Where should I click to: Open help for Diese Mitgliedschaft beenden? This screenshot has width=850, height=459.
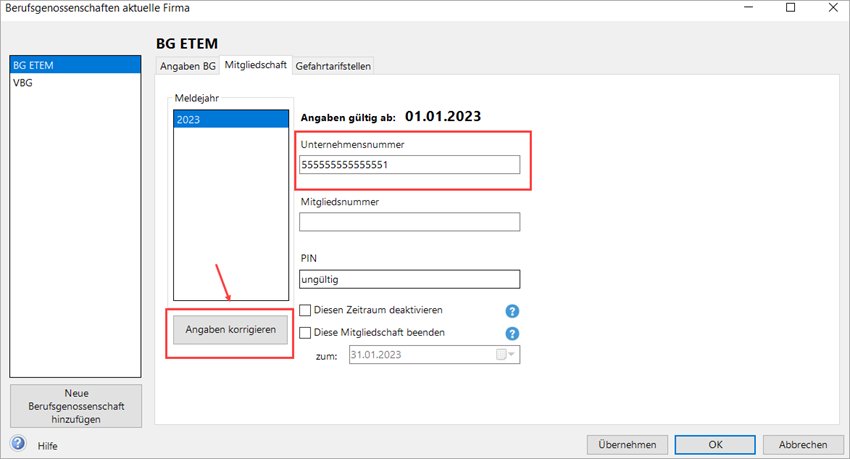pyautogui.click(x=512, y=333)
